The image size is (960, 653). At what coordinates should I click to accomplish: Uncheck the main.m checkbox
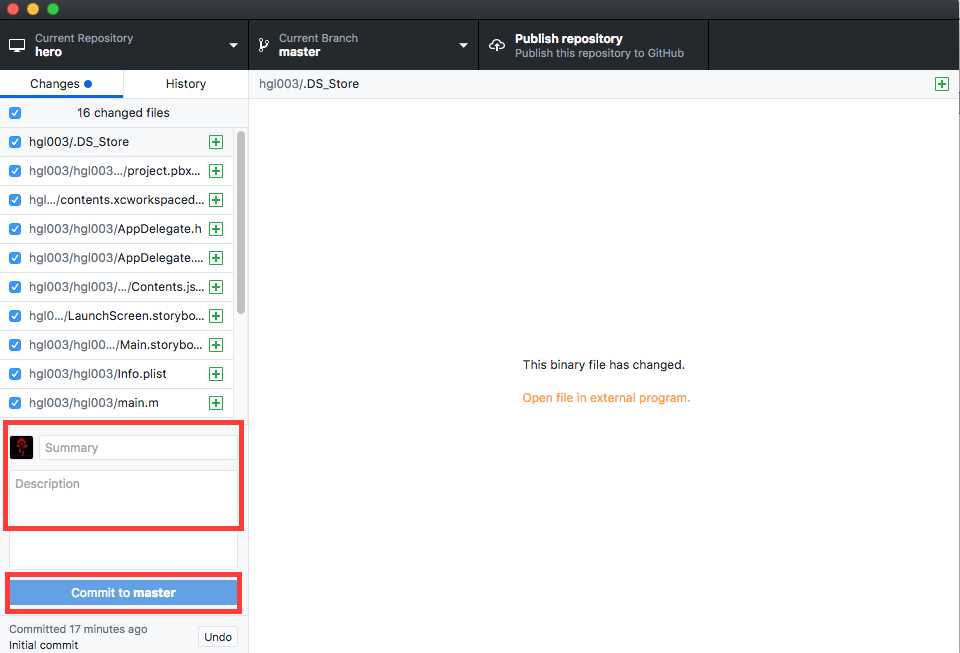(15, 403)
